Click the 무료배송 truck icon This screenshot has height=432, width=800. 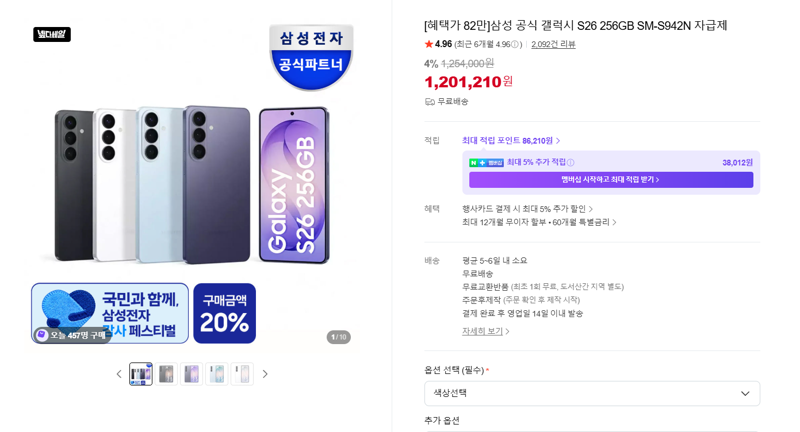pyautogui.click(x=430, y=102)
